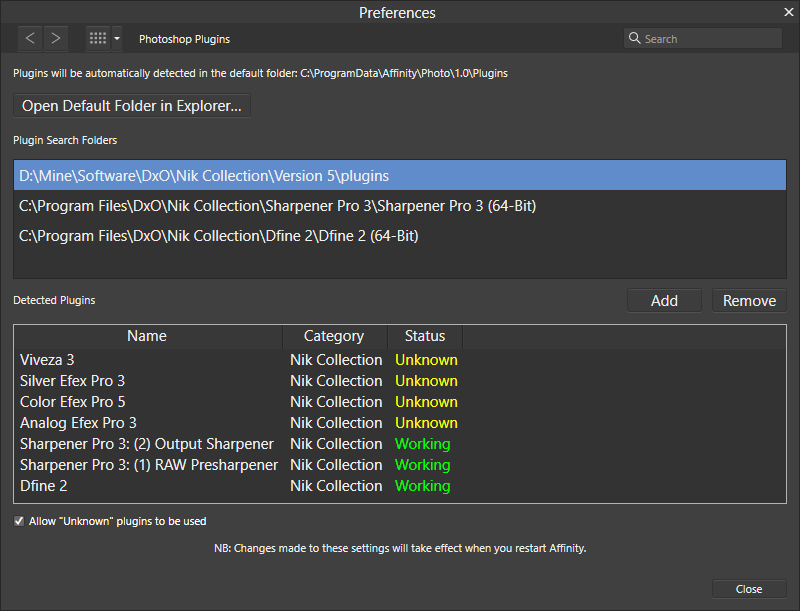This screenshot has height=611, width=800.
Task: Click Unknown status of Silver Efex Pro 3
Action: coord(427,381)
